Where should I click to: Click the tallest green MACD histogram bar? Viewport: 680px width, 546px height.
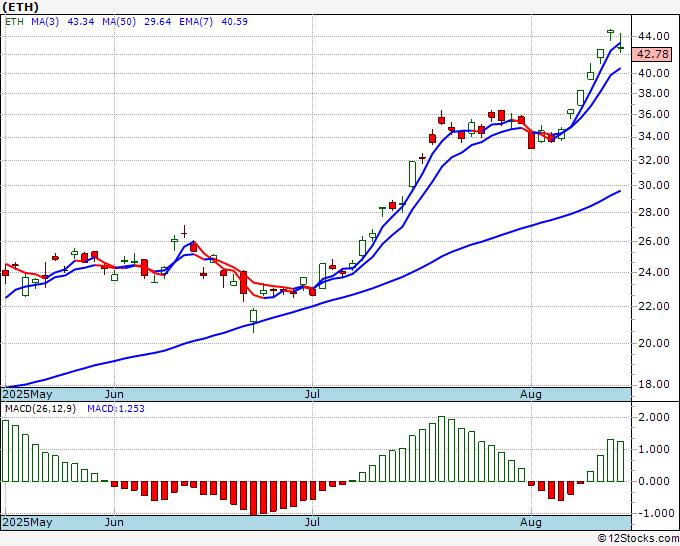[441, 449]
